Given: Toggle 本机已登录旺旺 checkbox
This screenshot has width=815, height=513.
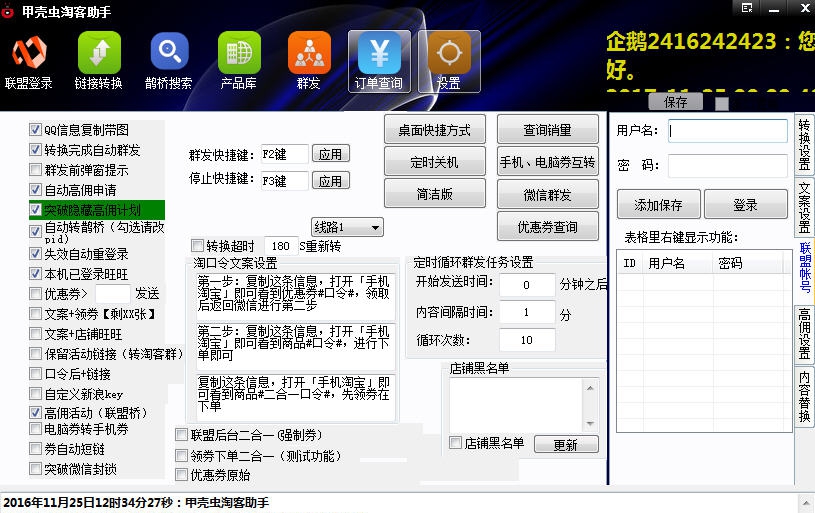Looking at the screenshot, I should (35, 273).
